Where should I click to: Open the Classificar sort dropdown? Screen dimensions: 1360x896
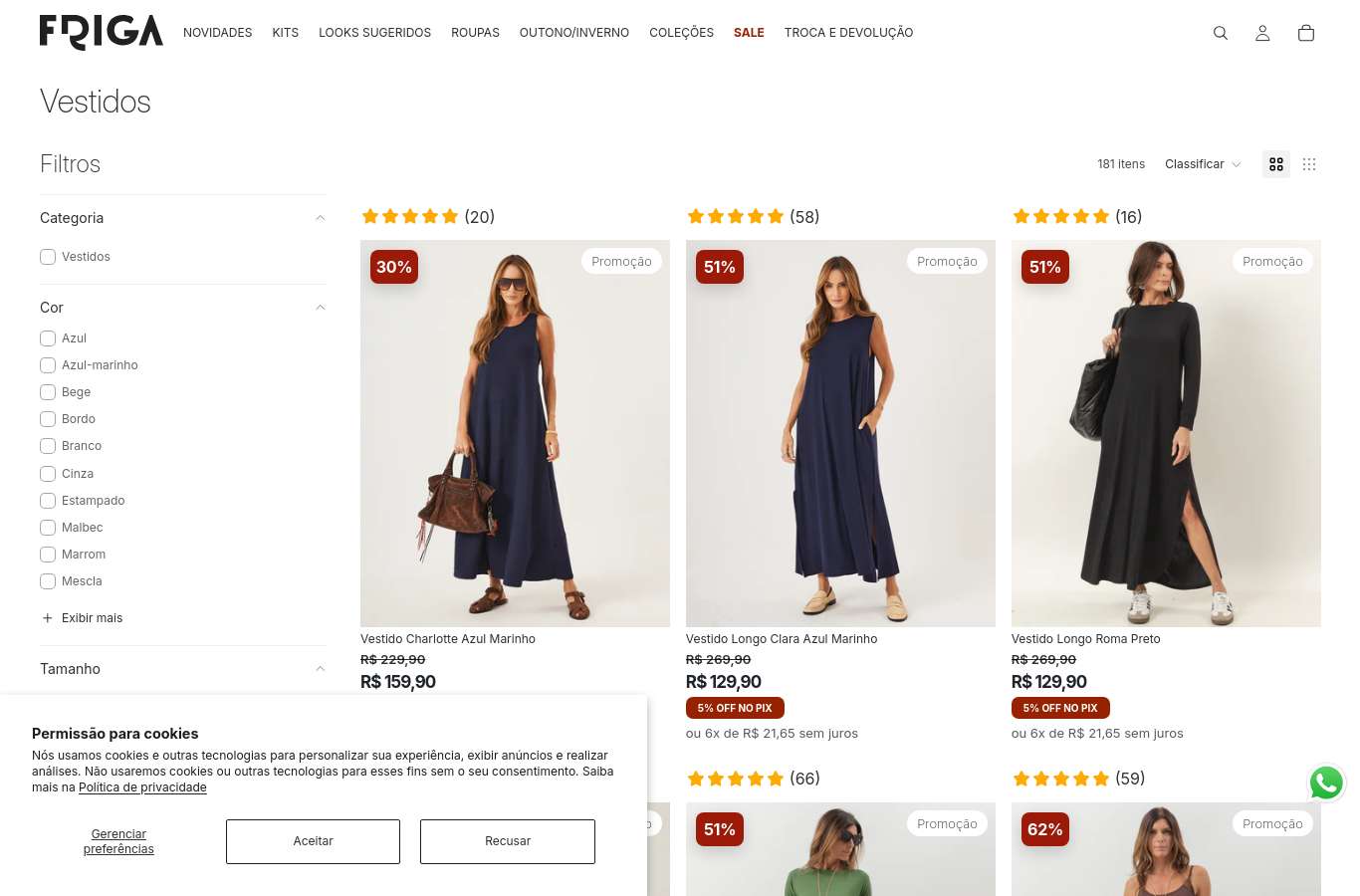click(x=1203, y=164)
